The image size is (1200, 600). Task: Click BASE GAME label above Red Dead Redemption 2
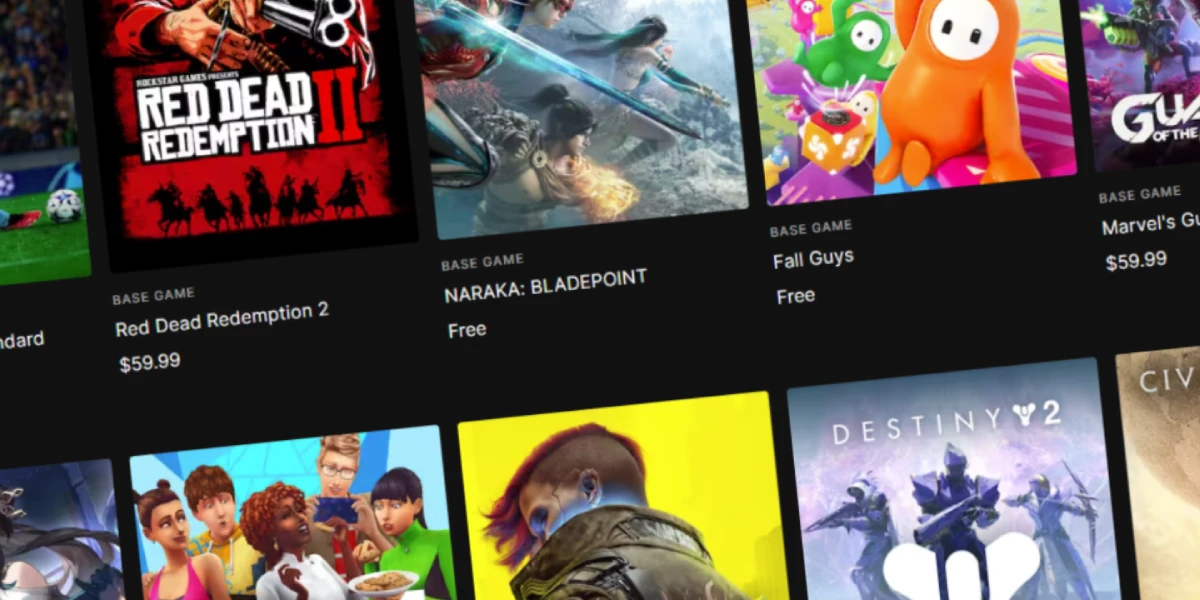click(153, 297)
